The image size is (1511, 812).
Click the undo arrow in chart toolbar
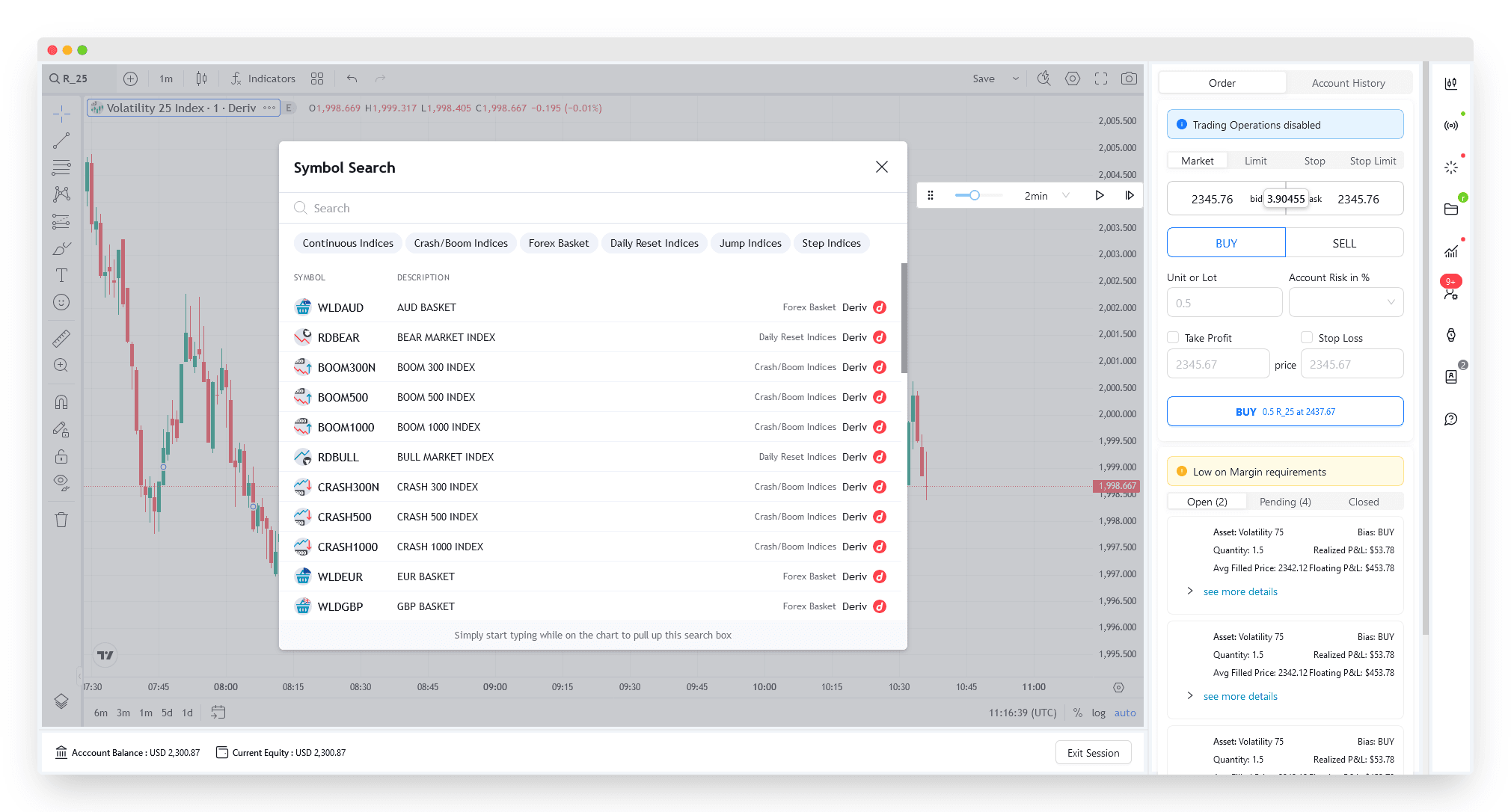[352, 79]
